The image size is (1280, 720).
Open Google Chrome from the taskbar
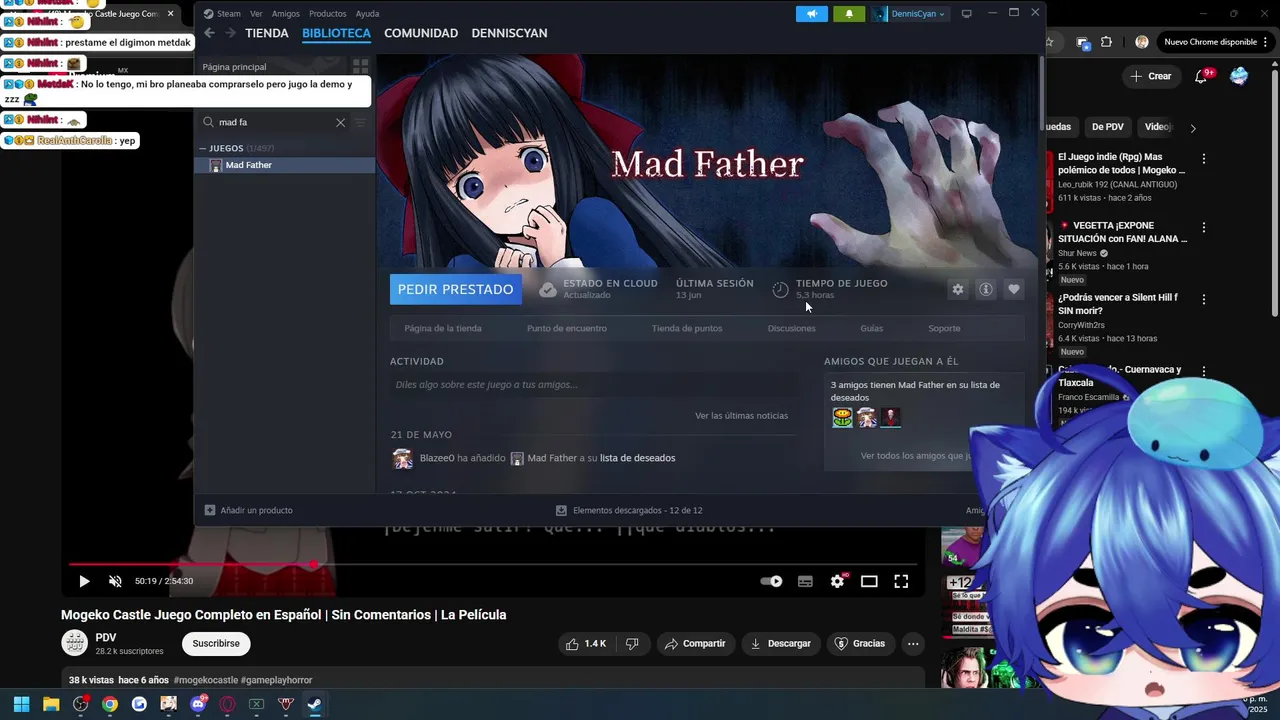(x=110, y=704)
